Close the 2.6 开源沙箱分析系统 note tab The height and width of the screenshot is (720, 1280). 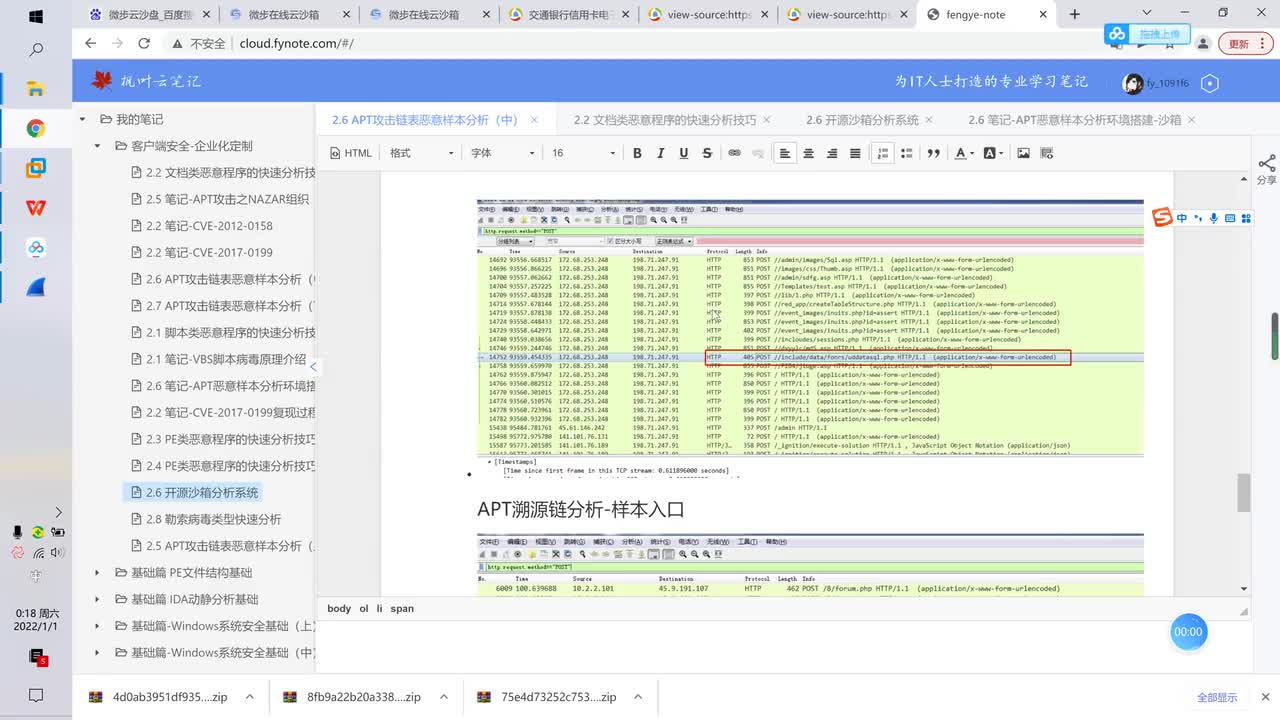(930, 120)
